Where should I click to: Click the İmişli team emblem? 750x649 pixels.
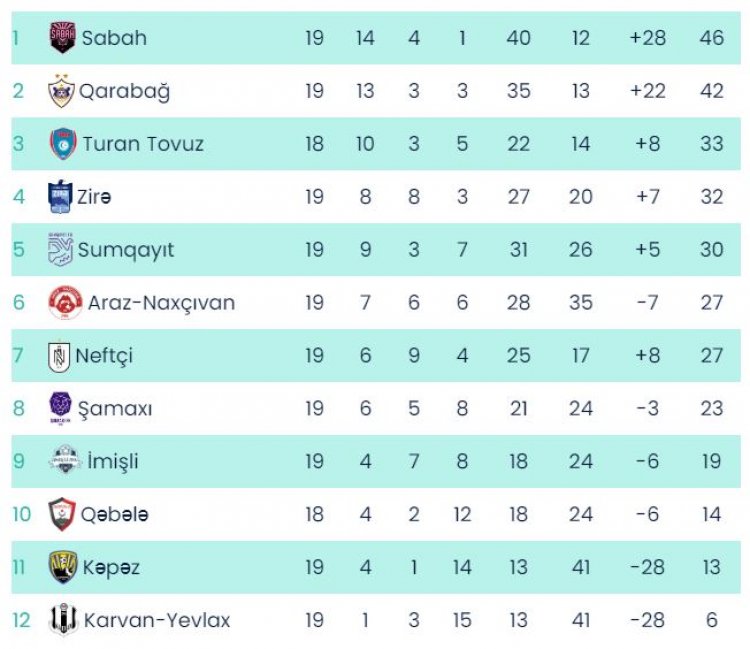(64, 461)
